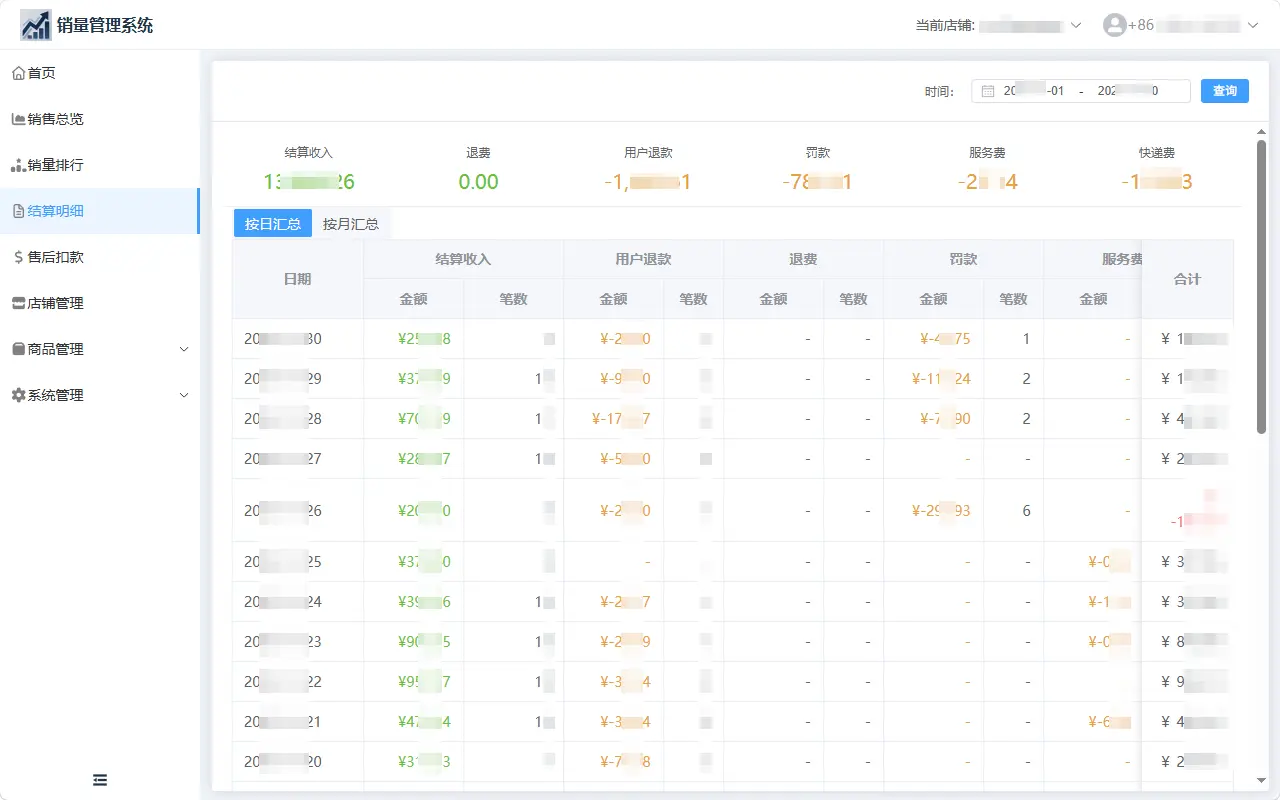The height and width of the screenshot is (800, 1280).
Task: Collapse the sidebar using bottom menu icon
Action: click(x=100, y=780)
